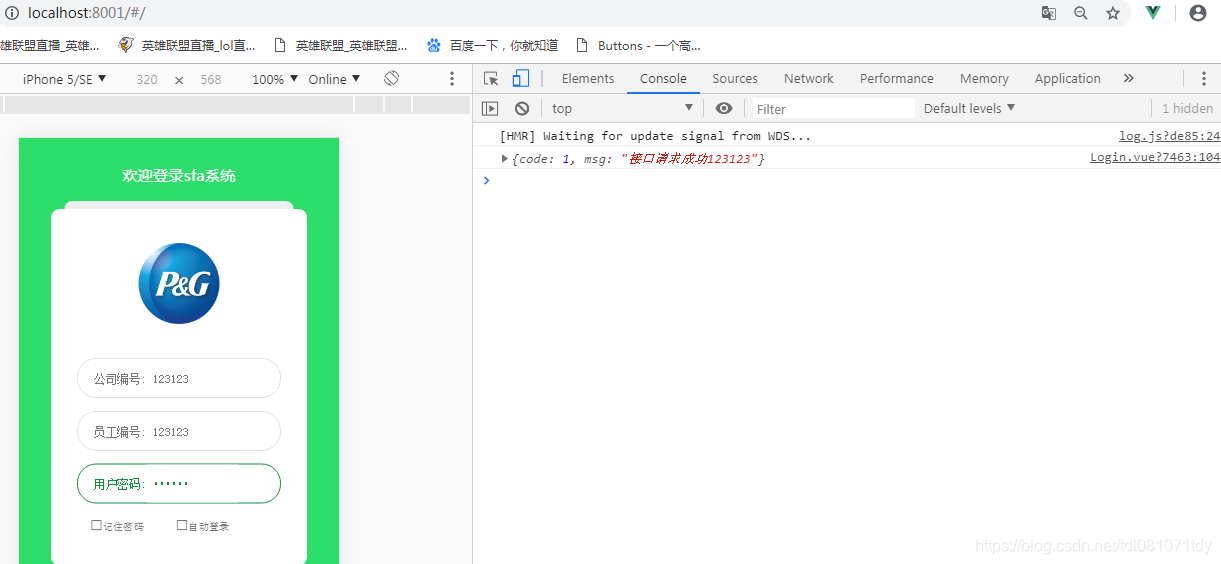Viewport: 1221px width, 564px height.
Task: Open the top context dropdown
Action: [x=621, y=108]
